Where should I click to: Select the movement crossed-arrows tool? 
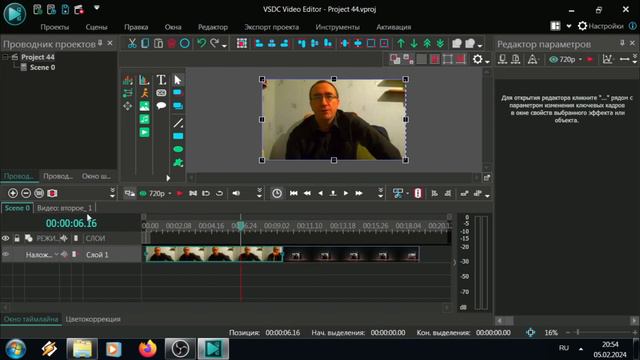pyautogui.click(x=128, y=106)
